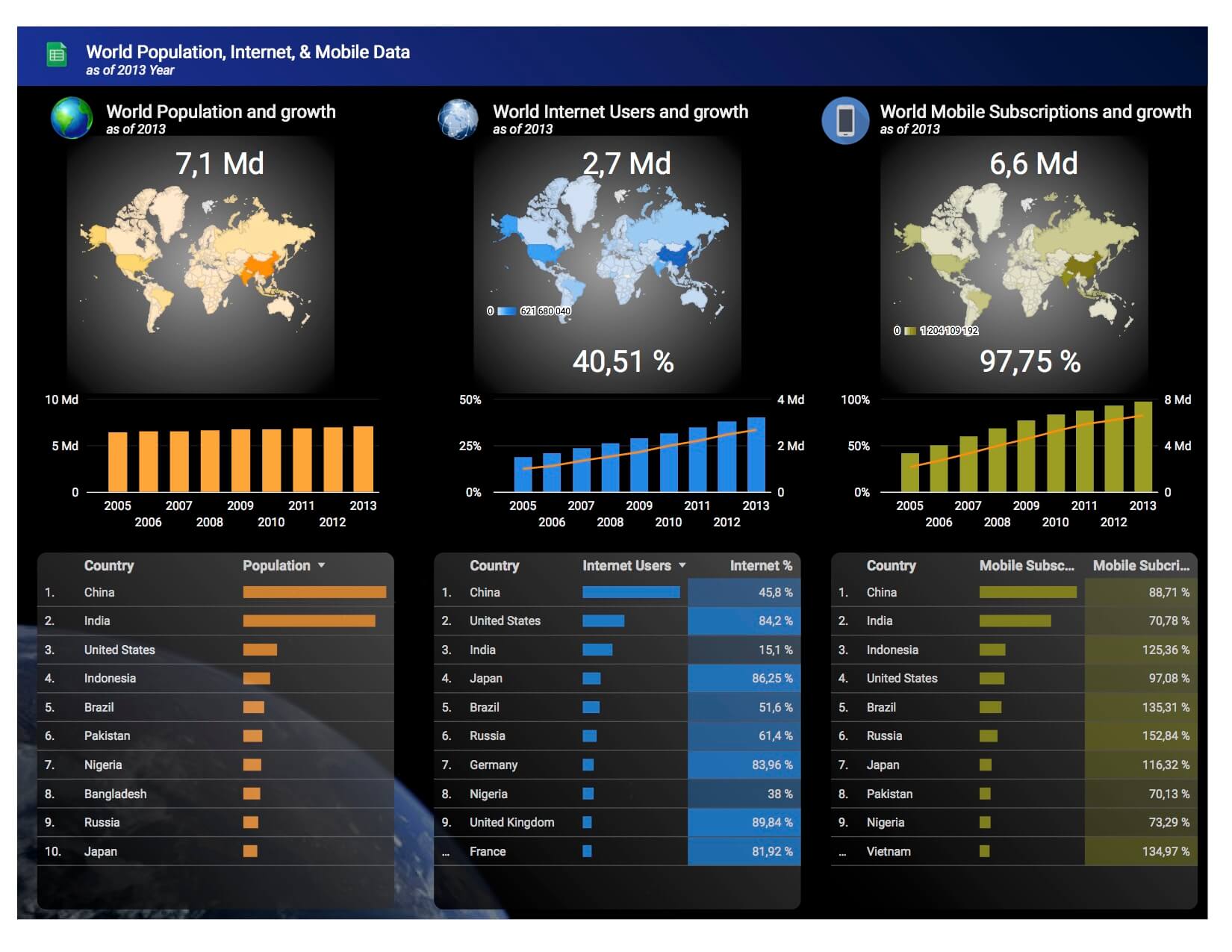Click the olive world mobile subscriptions map

(1015, 258)
